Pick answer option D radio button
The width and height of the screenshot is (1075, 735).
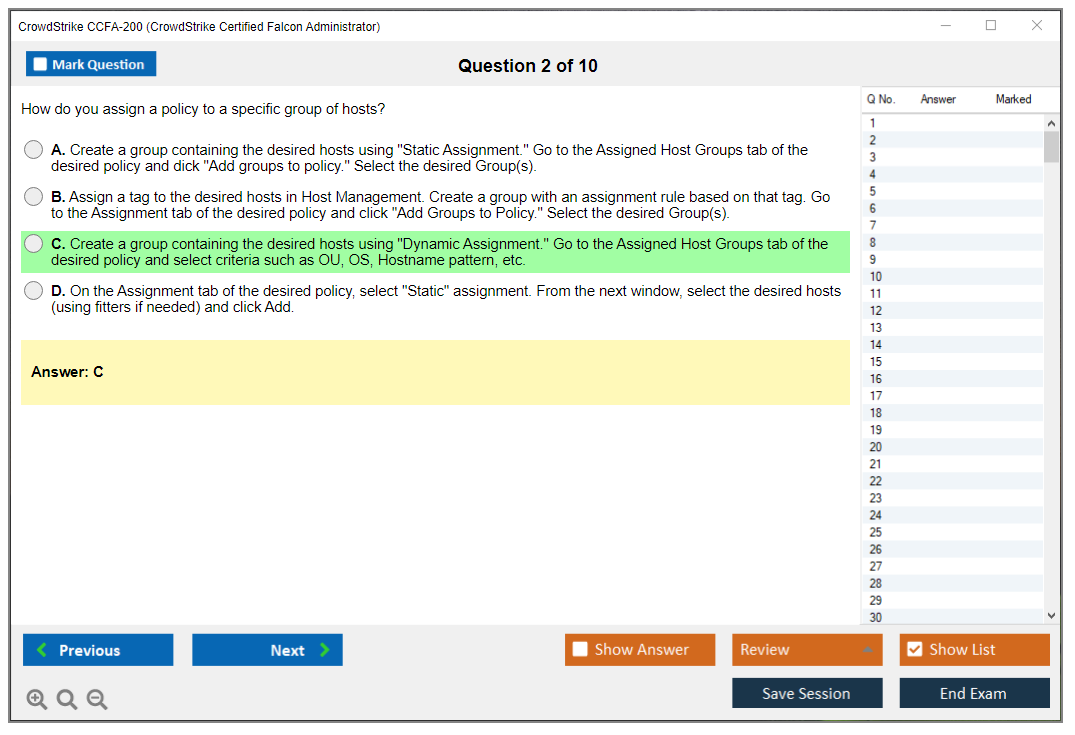point(34,291)
